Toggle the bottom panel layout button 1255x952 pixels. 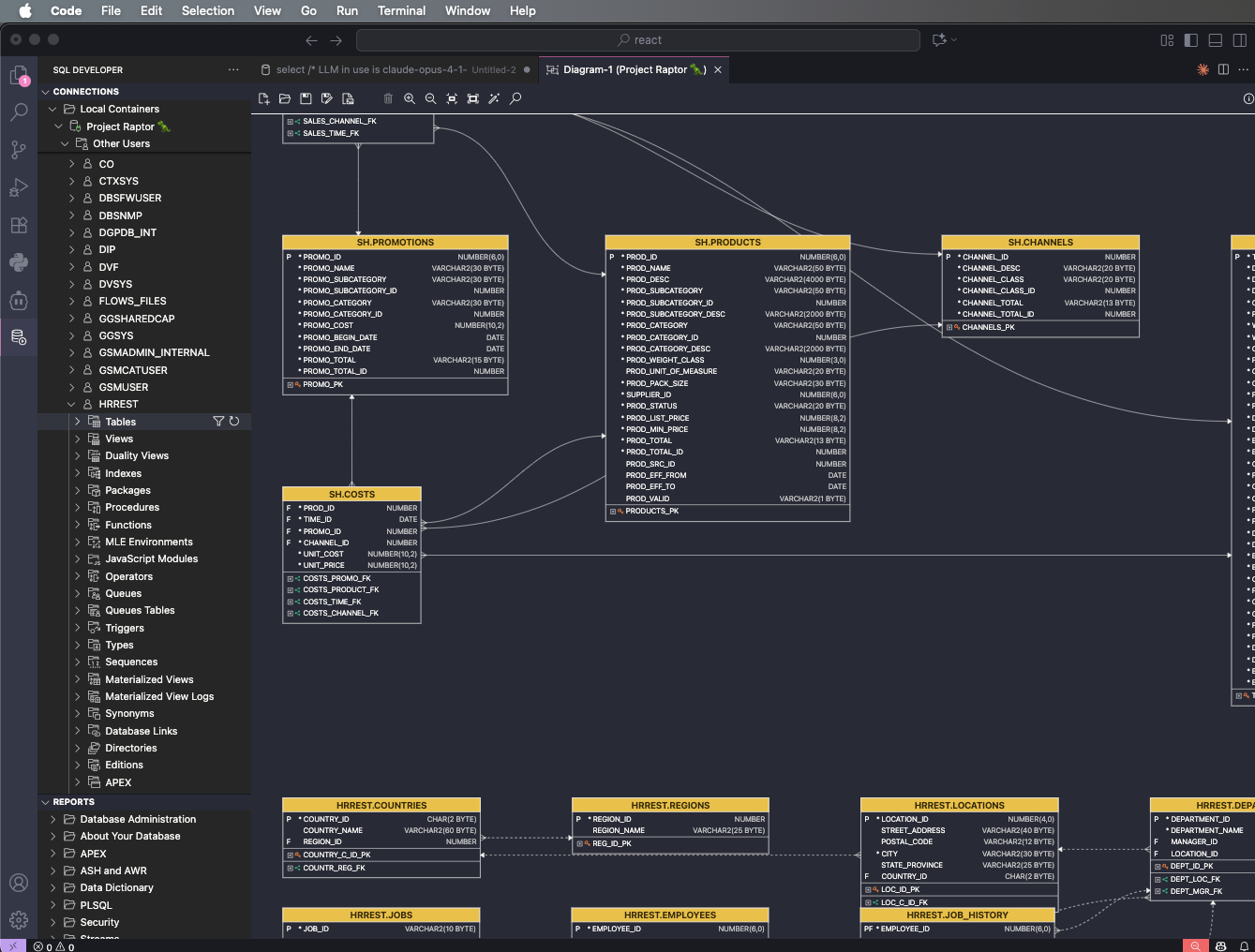1216,40
